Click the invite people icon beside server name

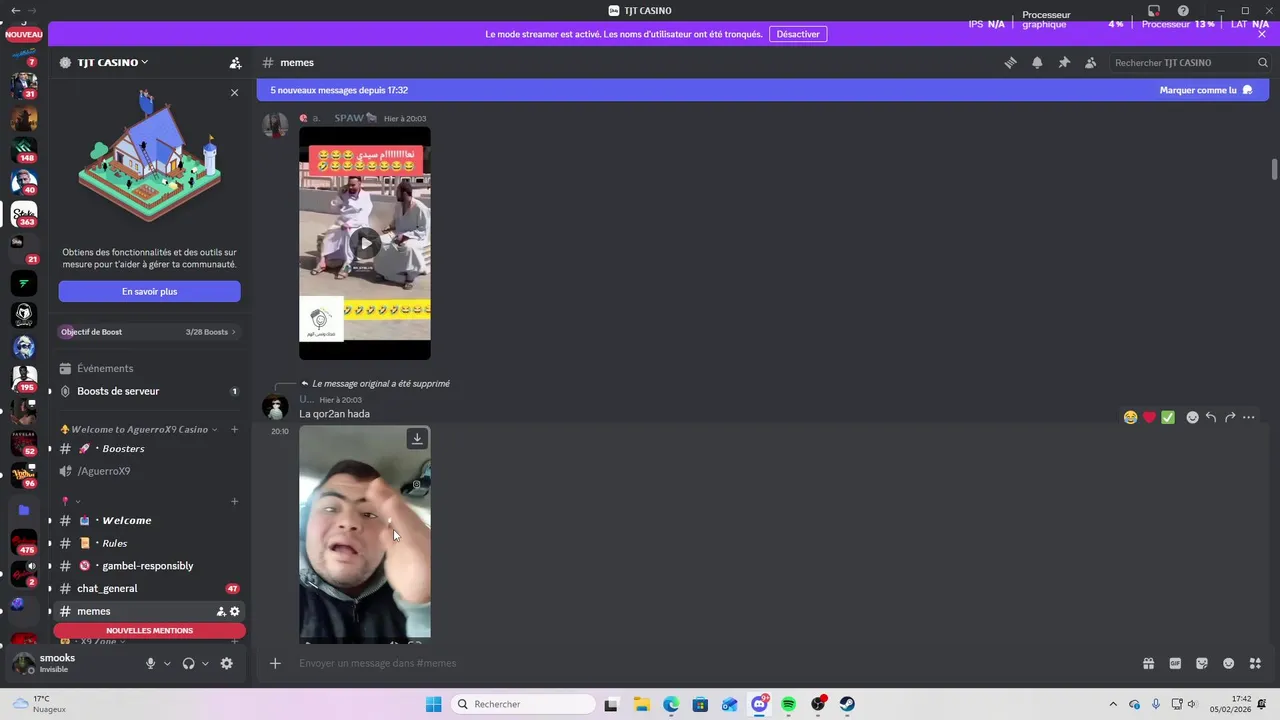[x=235, y=62]
